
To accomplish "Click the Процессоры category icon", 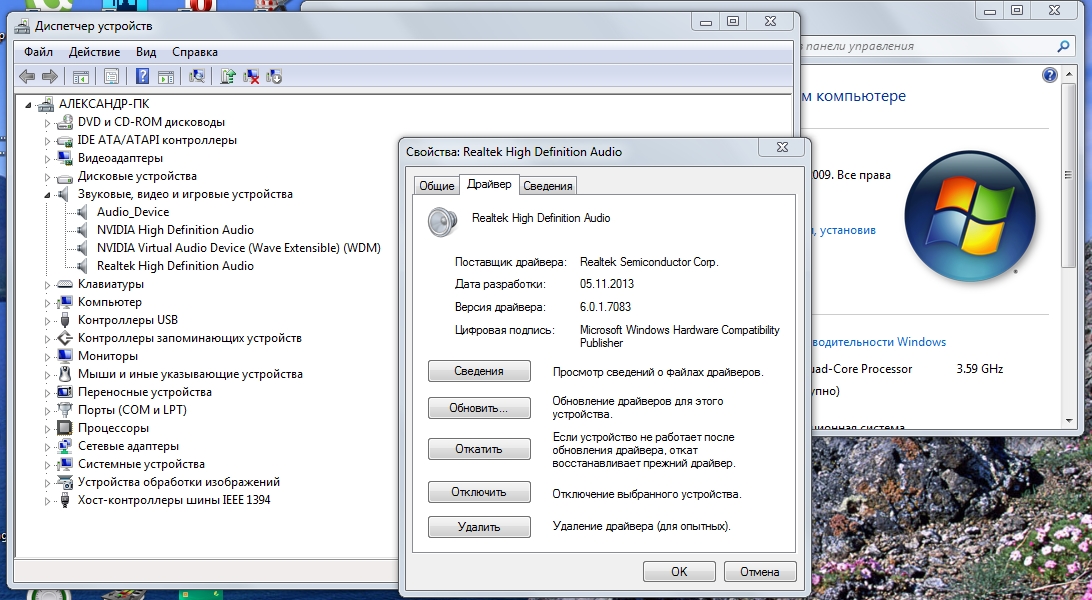I will click(x=64, y=428).
